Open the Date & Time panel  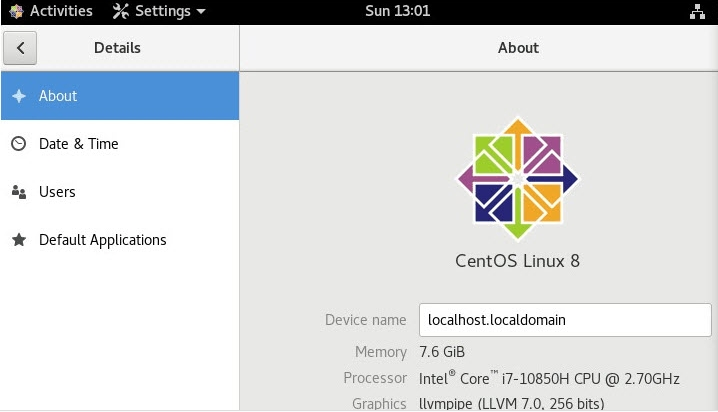(120, 144)
